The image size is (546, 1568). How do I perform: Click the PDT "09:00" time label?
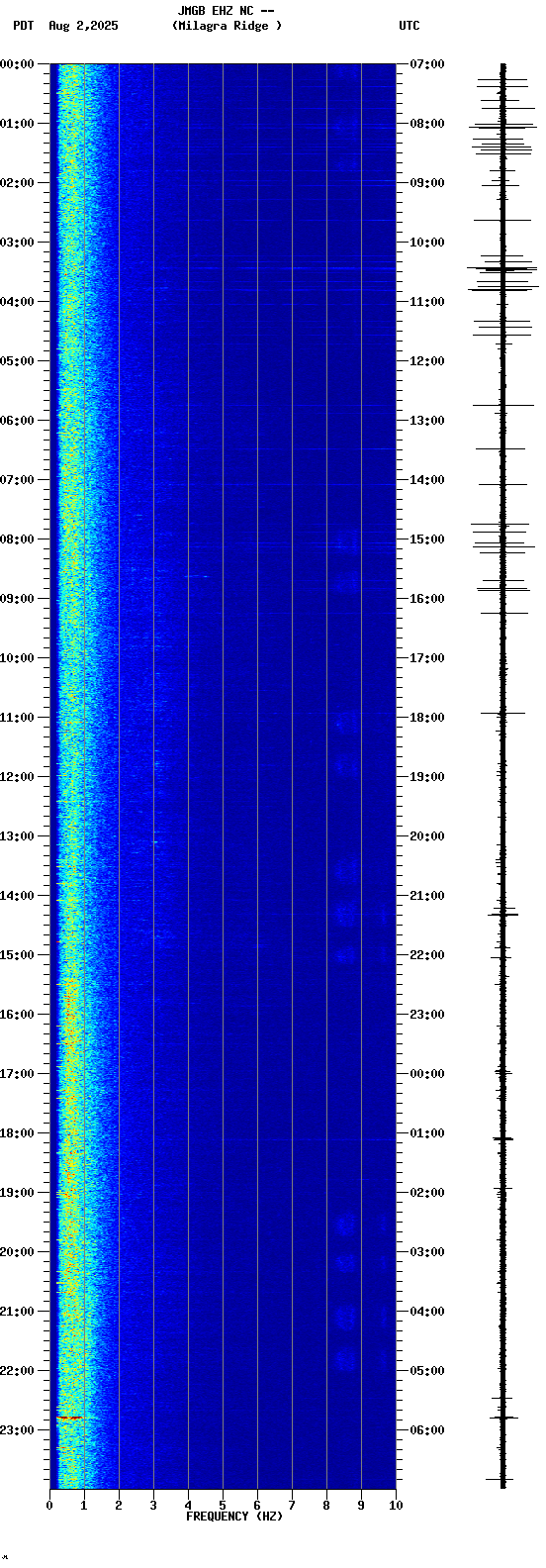coord(17,599)
